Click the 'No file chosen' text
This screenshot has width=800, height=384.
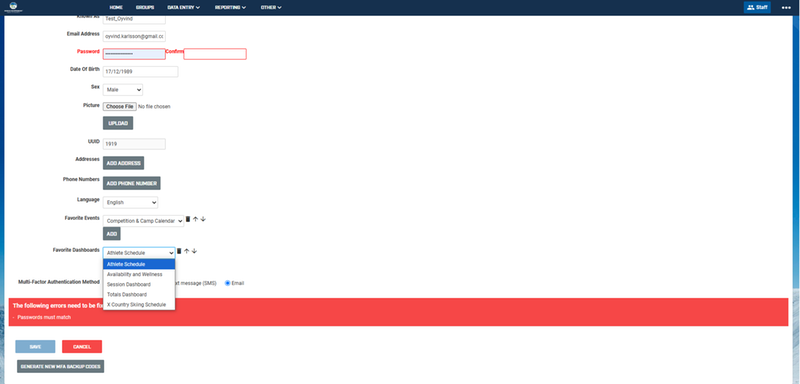(155, 107)
